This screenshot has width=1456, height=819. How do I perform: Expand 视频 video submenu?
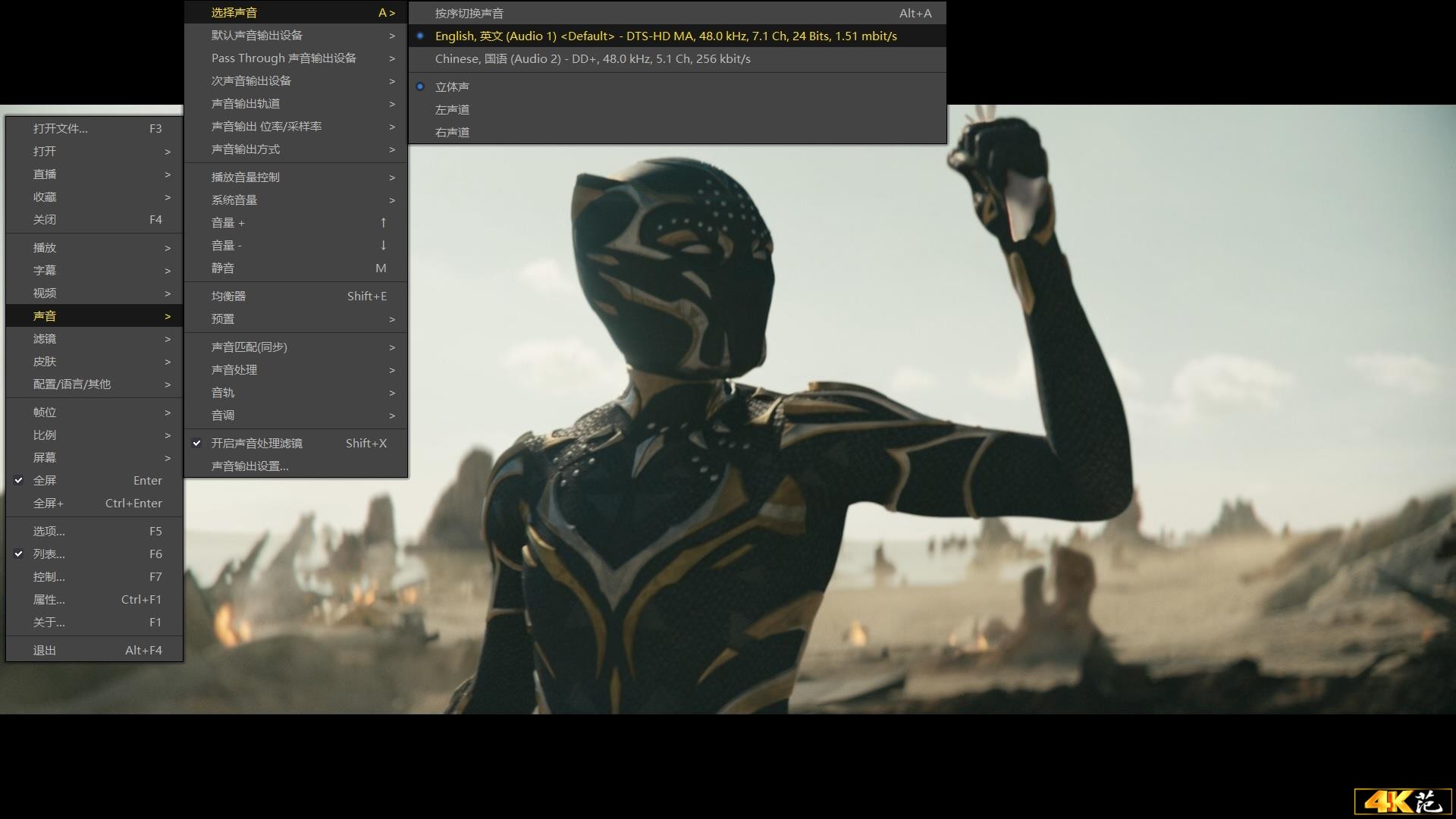(94, 293)
